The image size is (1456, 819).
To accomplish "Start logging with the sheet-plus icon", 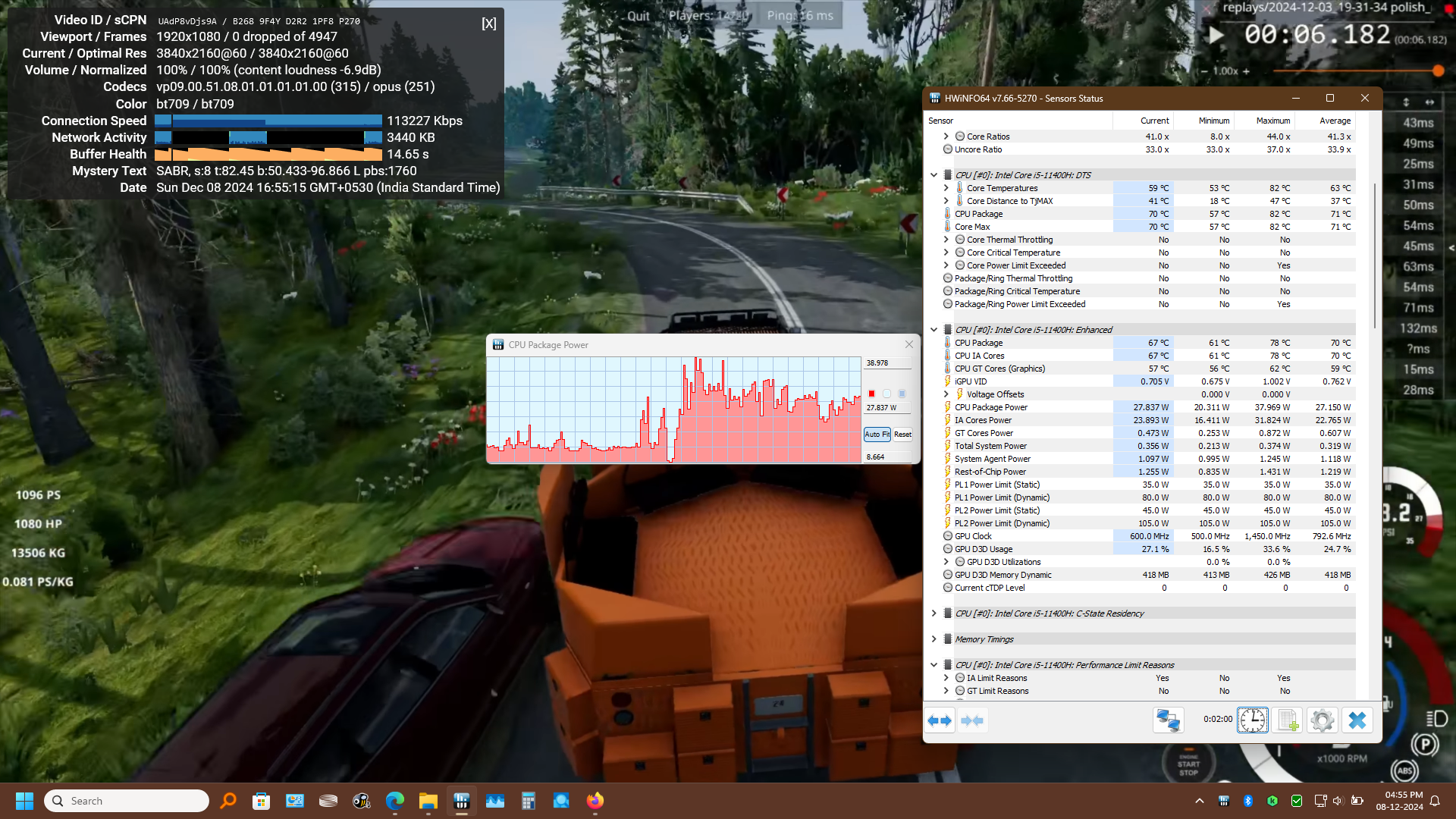I will pyautogui.click(x=1288, y=720).
